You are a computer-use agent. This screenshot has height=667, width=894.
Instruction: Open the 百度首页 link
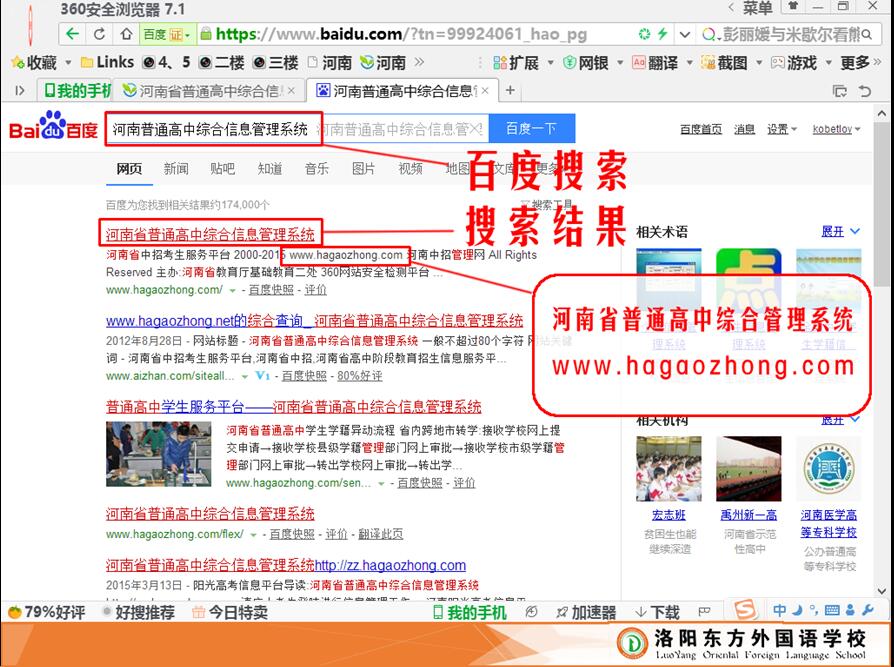pos(701,129)
